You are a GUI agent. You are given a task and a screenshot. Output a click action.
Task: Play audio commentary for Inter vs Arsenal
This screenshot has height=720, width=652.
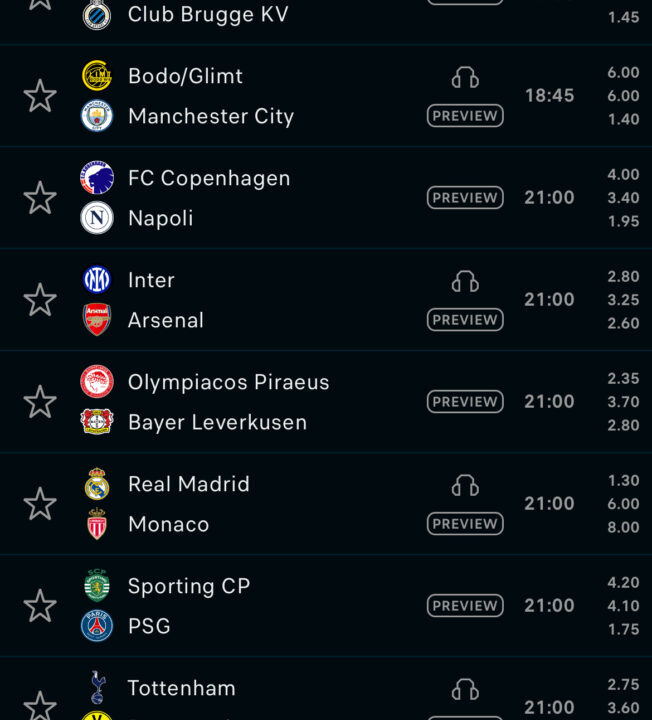(465, 281)
